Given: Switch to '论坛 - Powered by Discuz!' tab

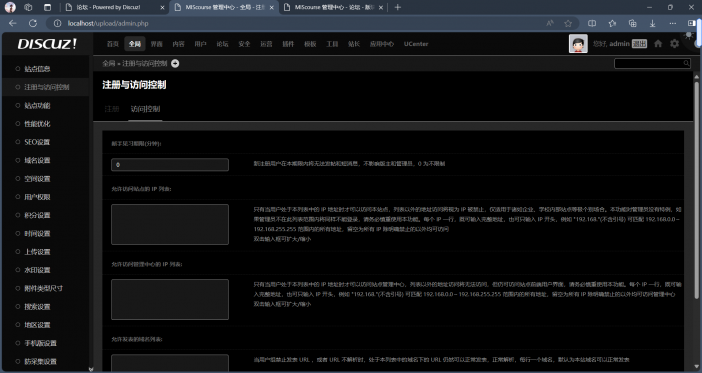Looking at the screenshot, I should [x=116, y=7].
